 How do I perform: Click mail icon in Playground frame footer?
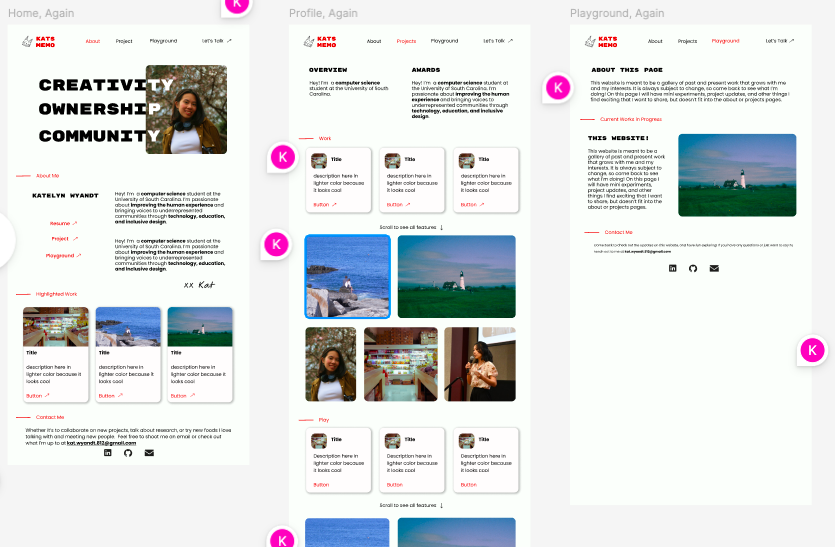click(714, 268)
